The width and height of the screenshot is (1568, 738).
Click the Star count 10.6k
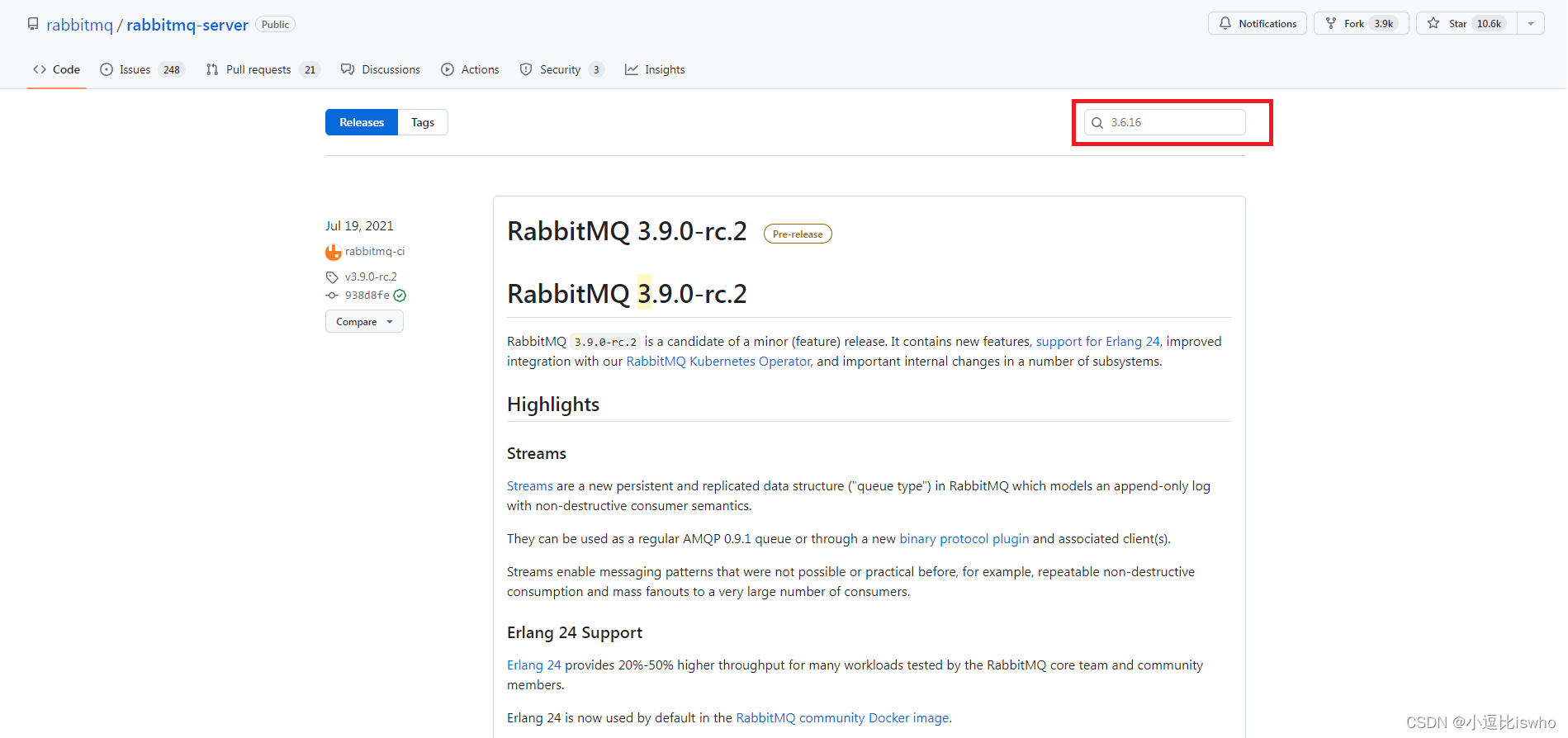pos(1490,23)
